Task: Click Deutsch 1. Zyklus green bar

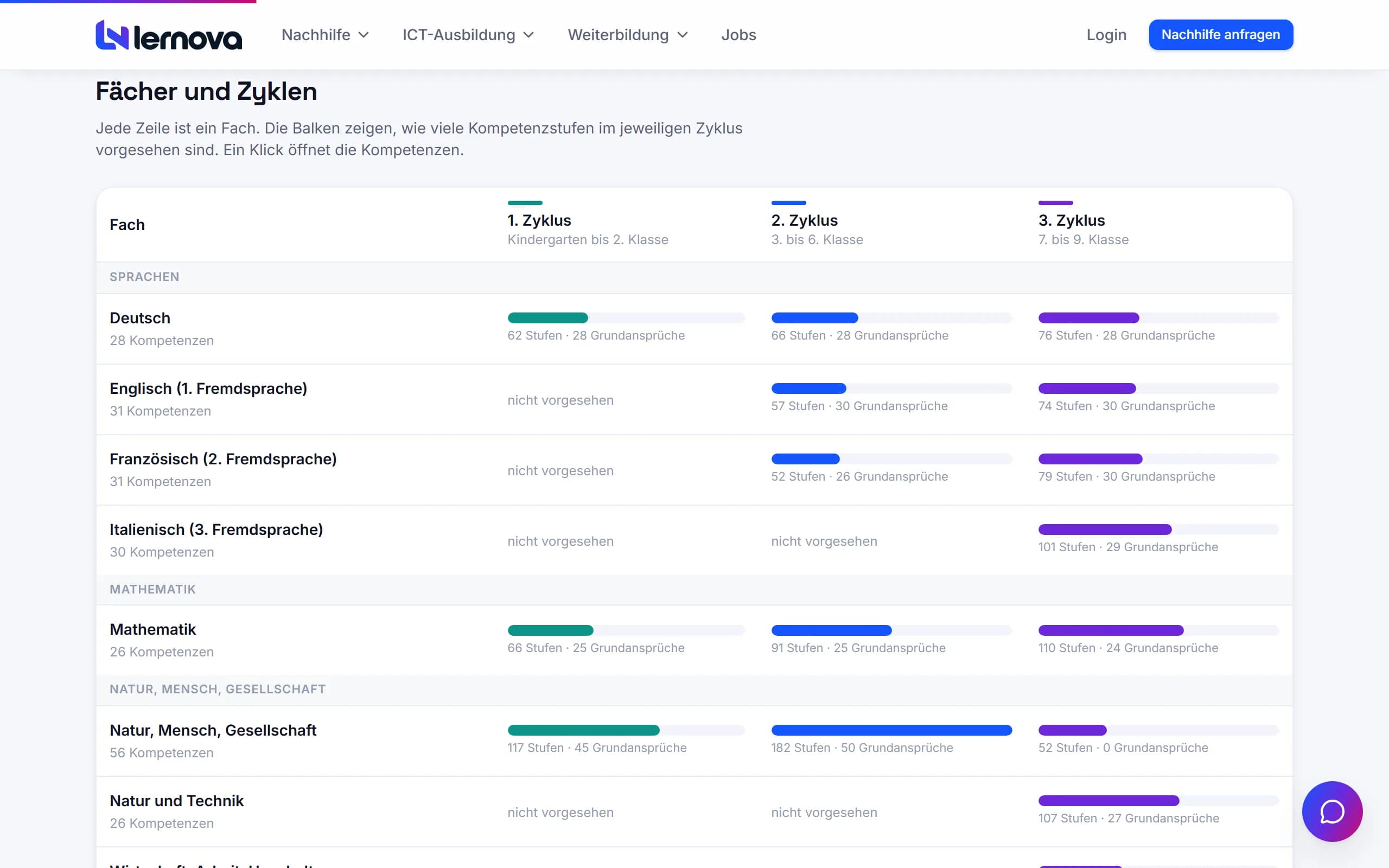Action: click(626, 318)
